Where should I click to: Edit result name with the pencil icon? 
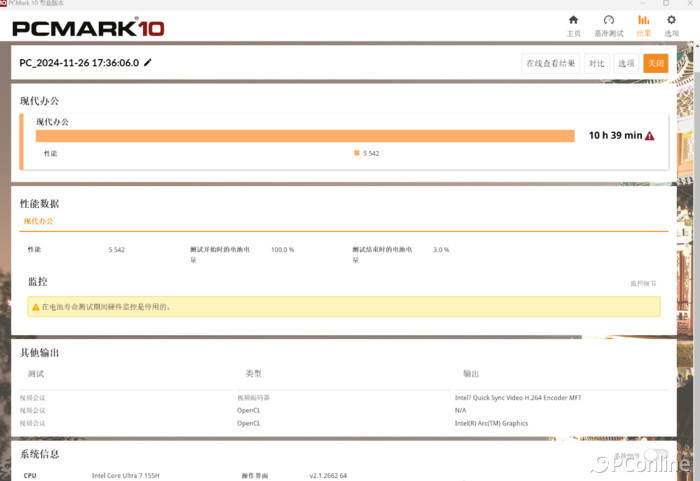click(x=148, y=63)
